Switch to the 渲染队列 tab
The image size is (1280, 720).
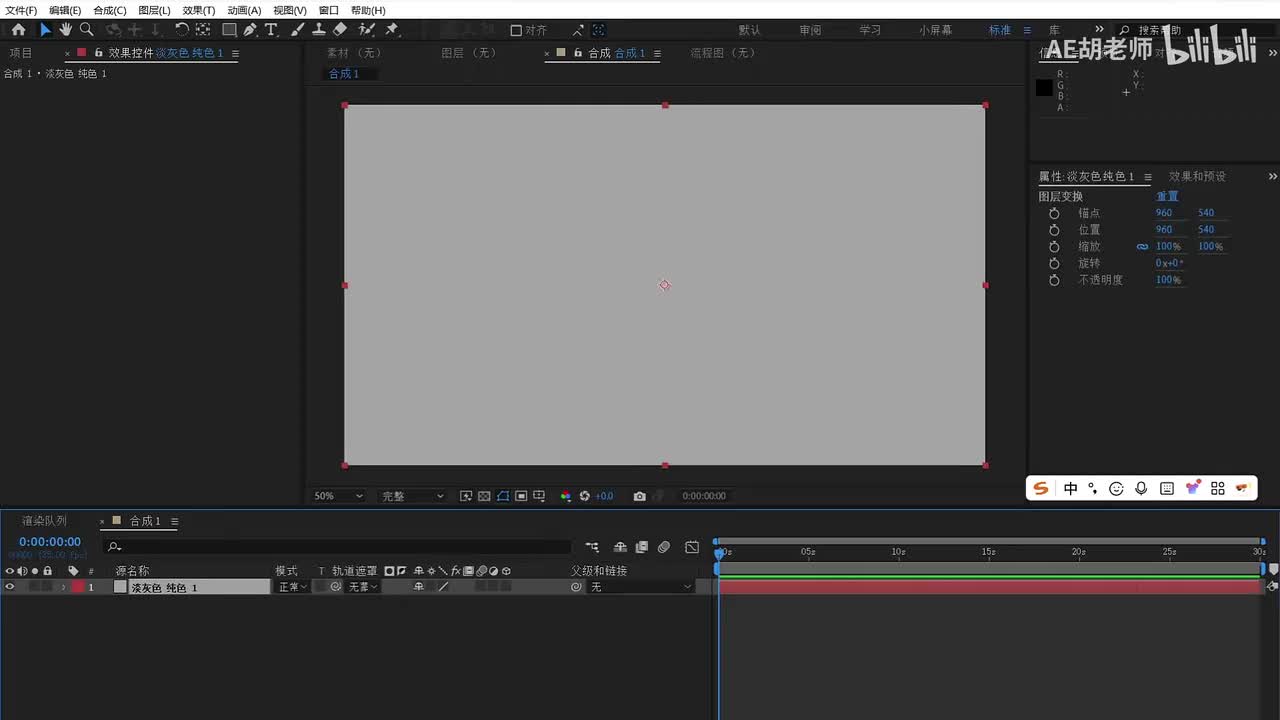point(44,521)
